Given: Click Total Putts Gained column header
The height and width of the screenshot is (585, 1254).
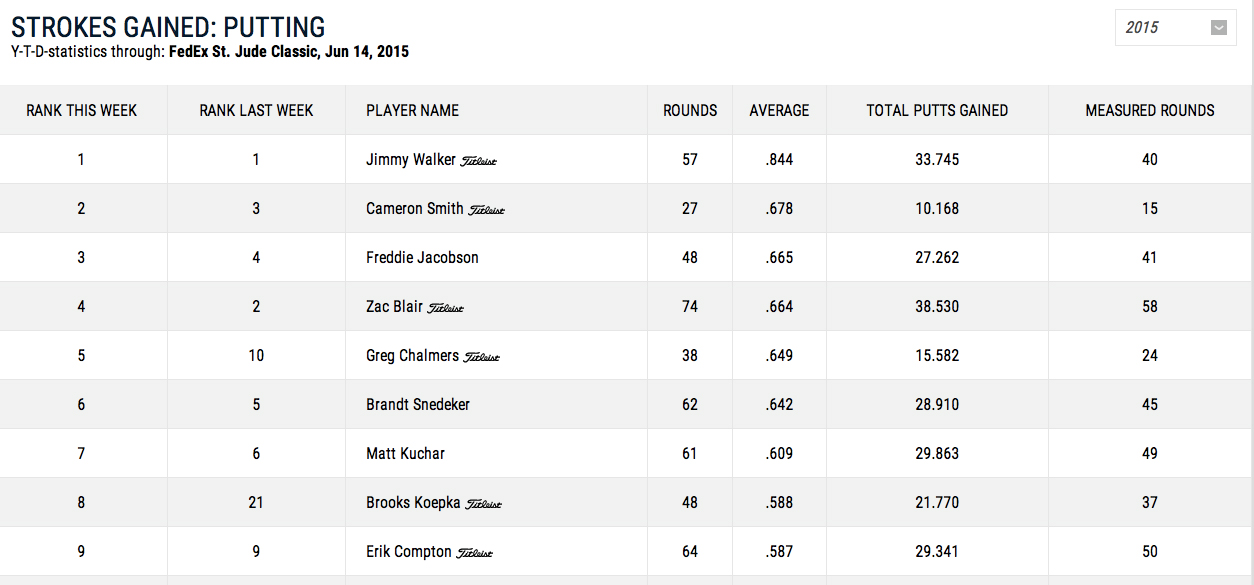Looking at the screenshot, I should 937,111.
